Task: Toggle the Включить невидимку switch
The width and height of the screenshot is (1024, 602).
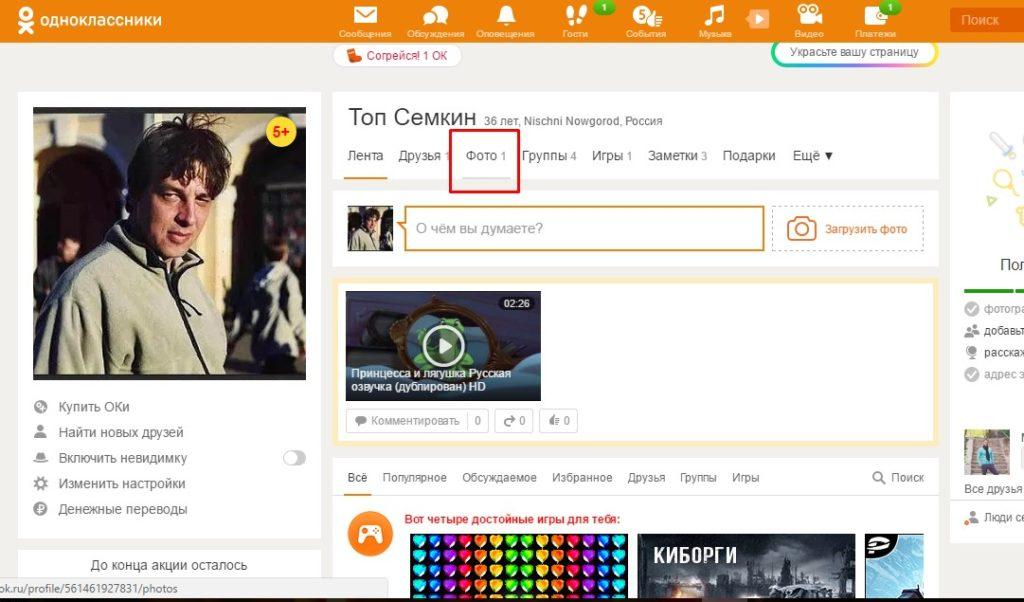Action: pos(294,458)
